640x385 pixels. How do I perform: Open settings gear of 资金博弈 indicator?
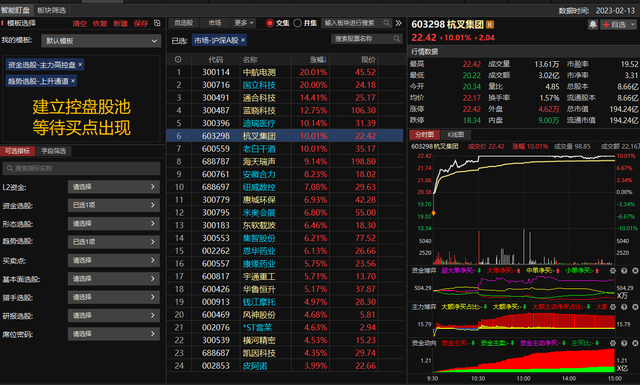coord(613,271)
